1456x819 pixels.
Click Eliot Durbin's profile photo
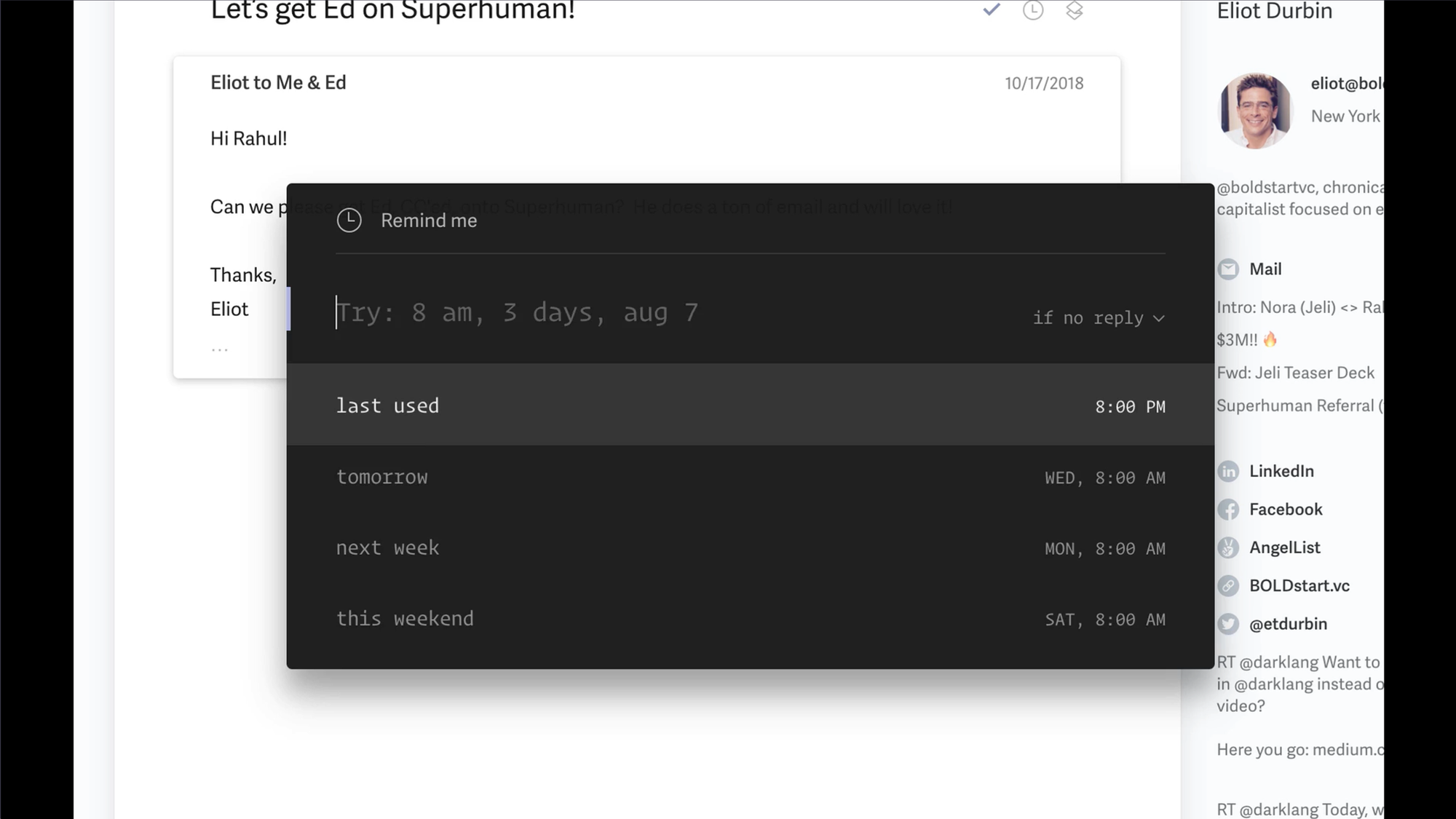pyautogui.click(x=1254, y=111)
